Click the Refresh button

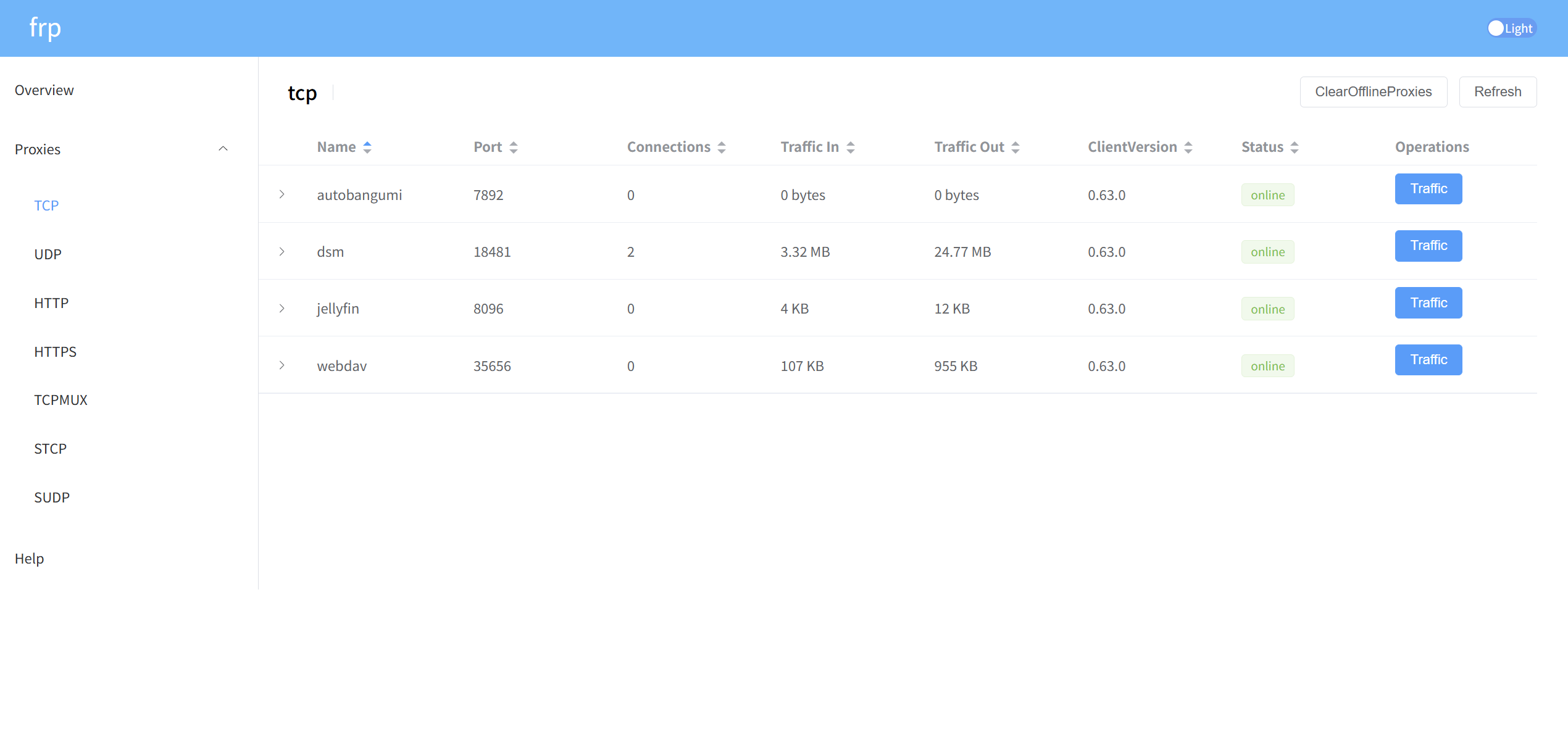(x=1497, y=92)
